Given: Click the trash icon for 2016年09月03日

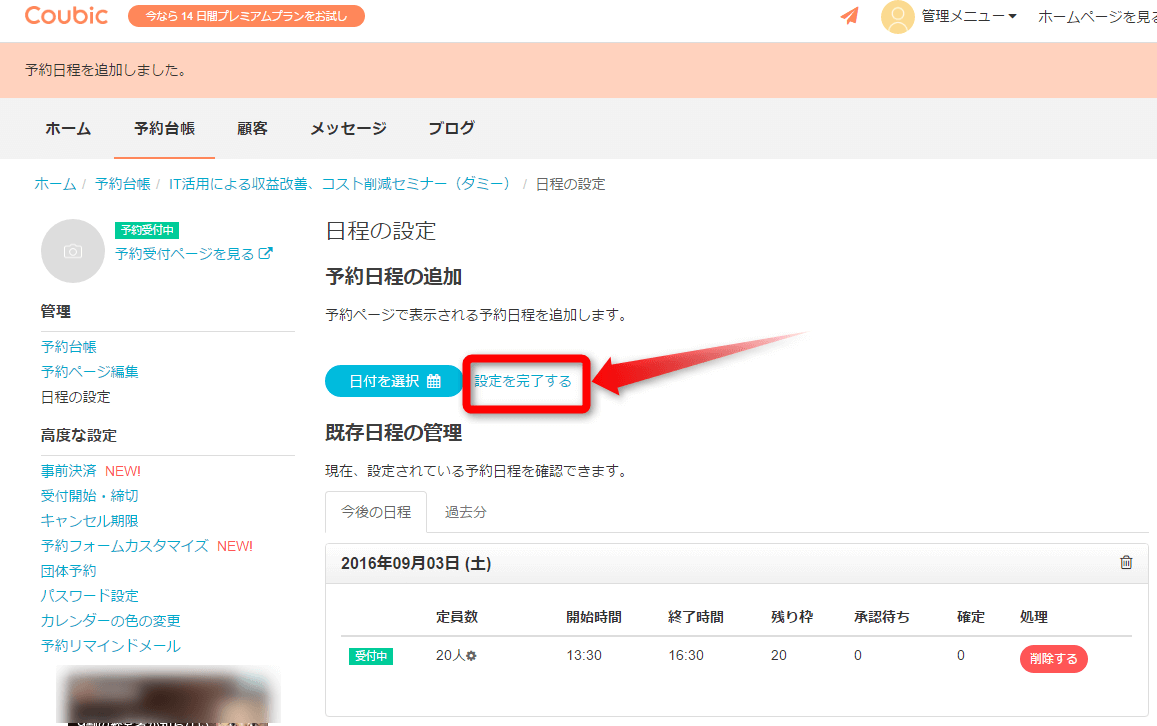Looking at the screenshot, I should point(1126,563).
